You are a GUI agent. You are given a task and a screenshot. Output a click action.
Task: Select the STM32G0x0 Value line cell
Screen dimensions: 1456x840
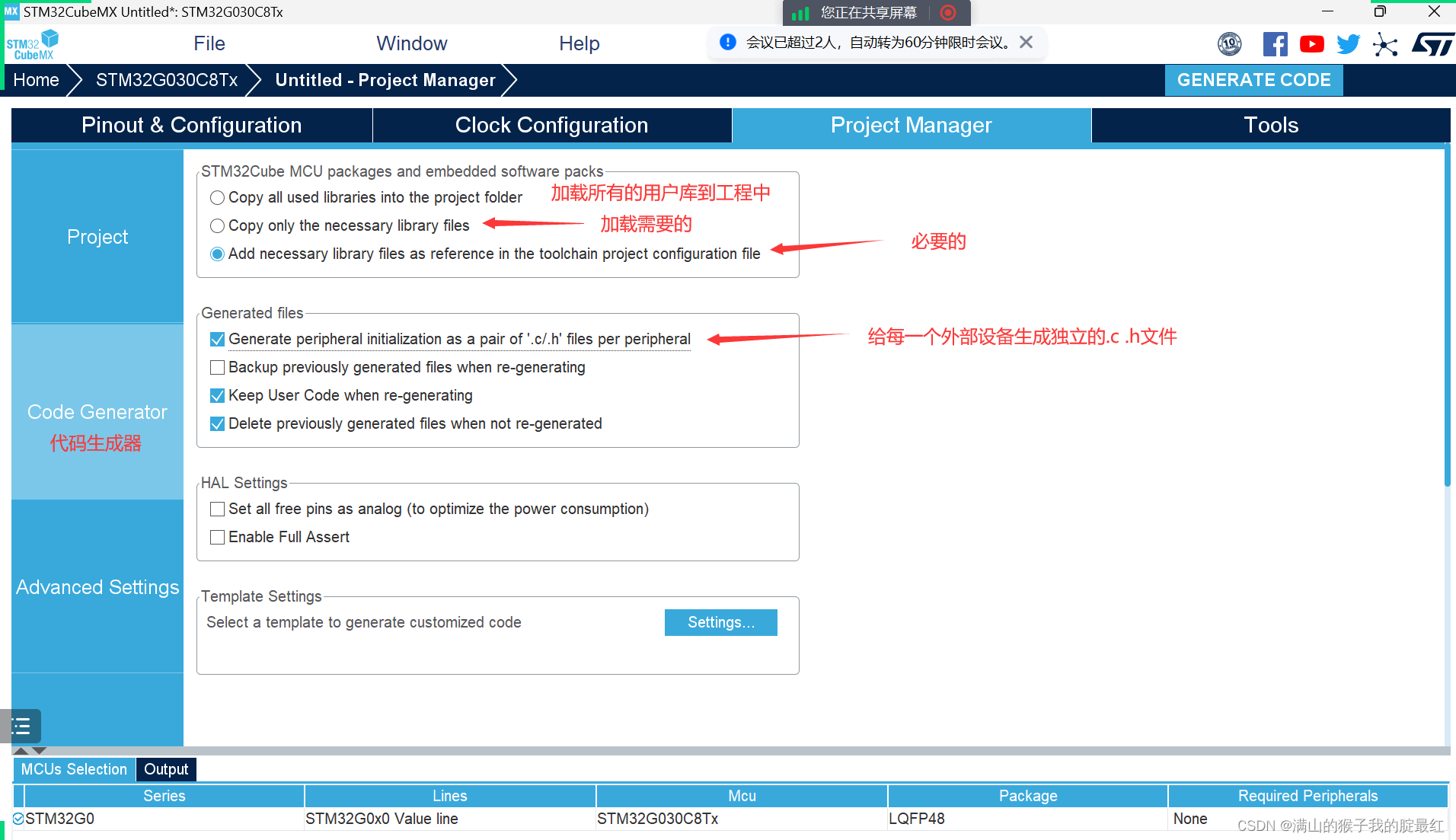click(x=450, y=819)
